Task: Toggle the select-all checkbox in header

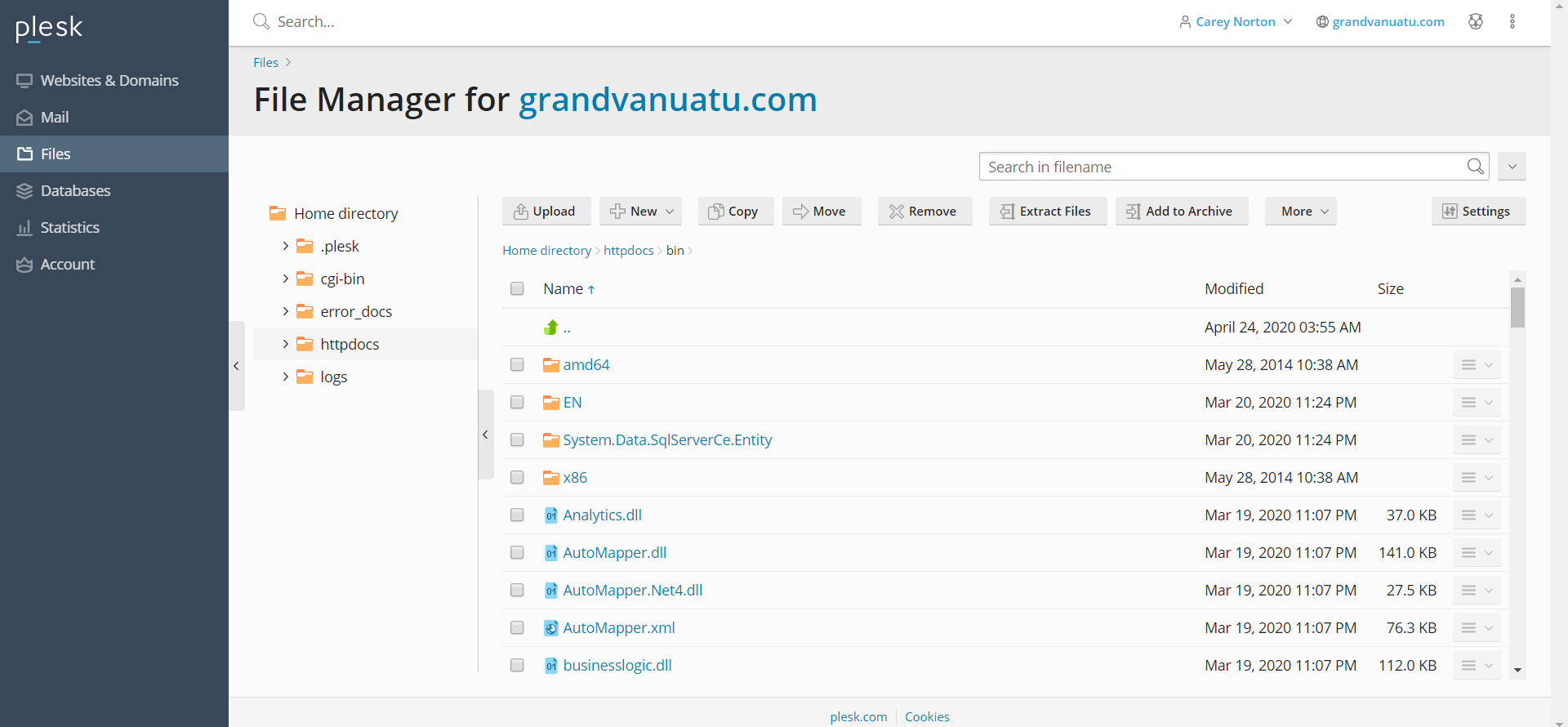Action: coord(517,288)
